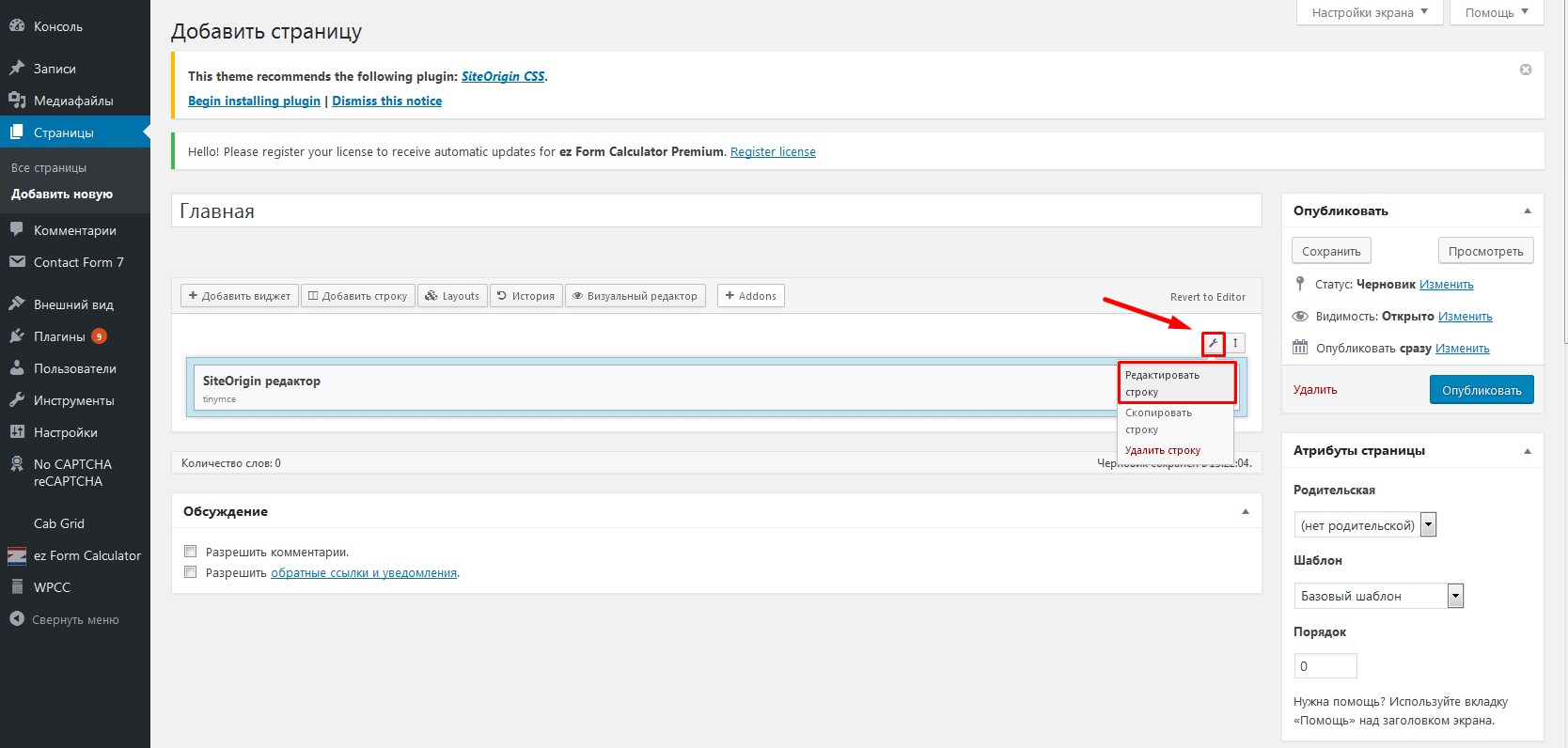Click the Порядок order field
The height and width of the screenshot is (748, 1568).
[1325, 665]
